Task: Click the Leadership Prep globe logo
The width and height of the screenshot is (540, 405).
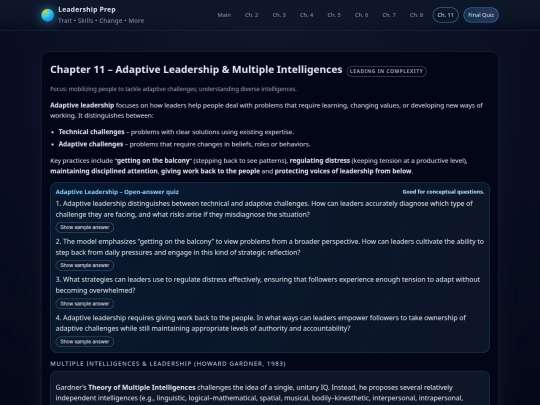Action: coord(48,15)
